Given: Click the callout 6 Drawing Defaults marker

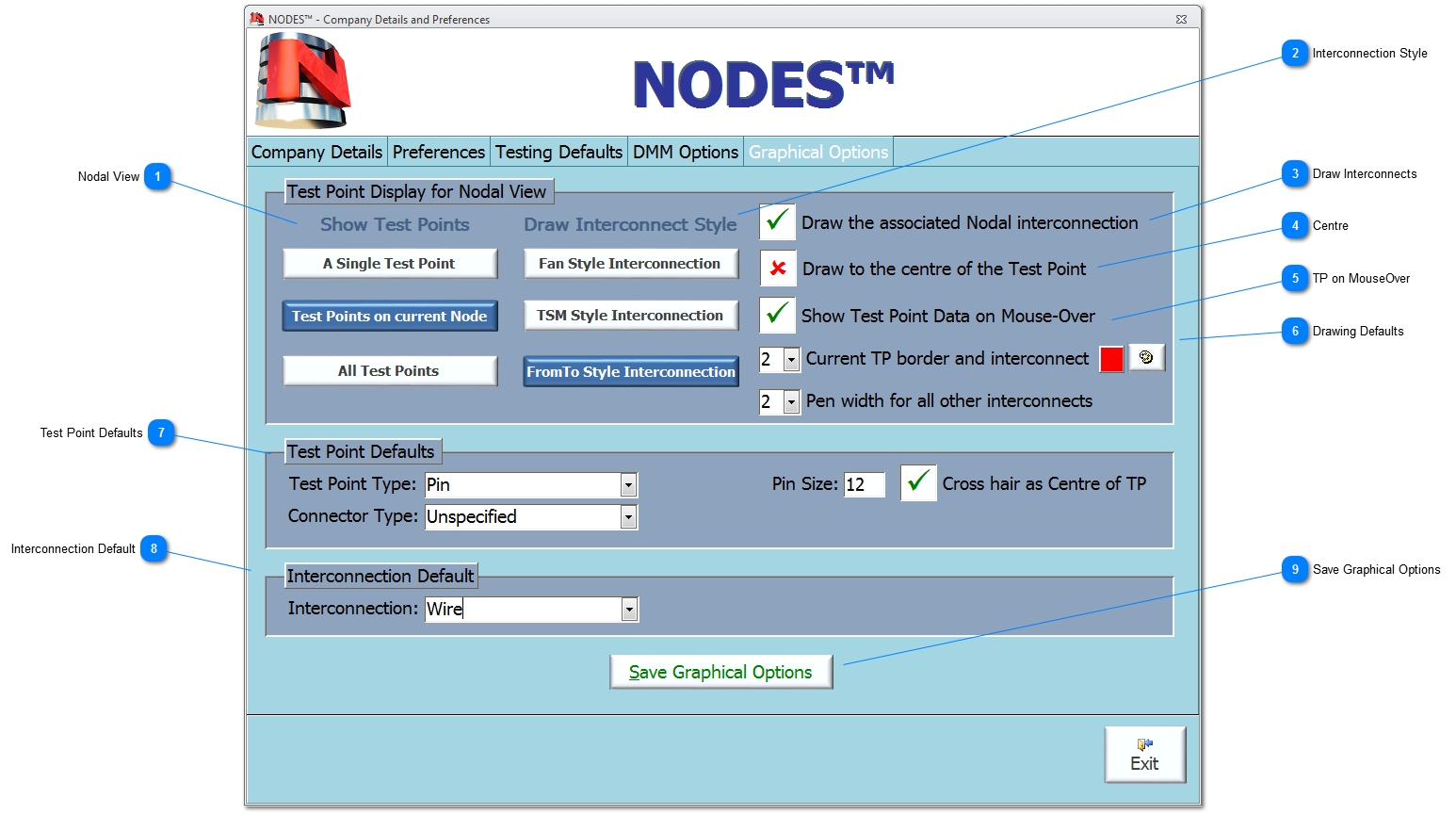Looking at the screenshot, I should pyautogui.click(x=1295, y=331).
